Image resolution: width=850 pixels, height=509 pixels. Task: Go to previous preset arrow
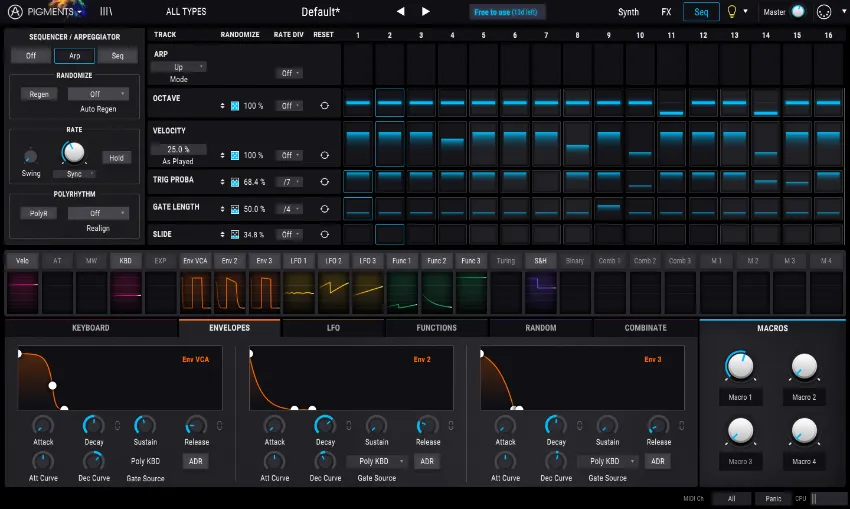[401, 11]
